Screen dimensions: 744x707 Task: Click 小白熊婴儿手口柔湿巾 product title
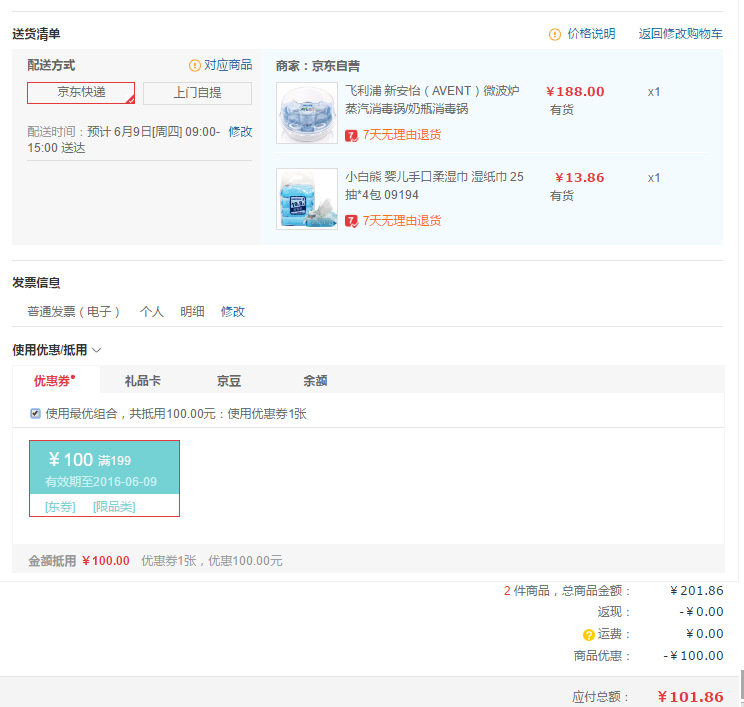pyautogui.click(x=434, y=186)
